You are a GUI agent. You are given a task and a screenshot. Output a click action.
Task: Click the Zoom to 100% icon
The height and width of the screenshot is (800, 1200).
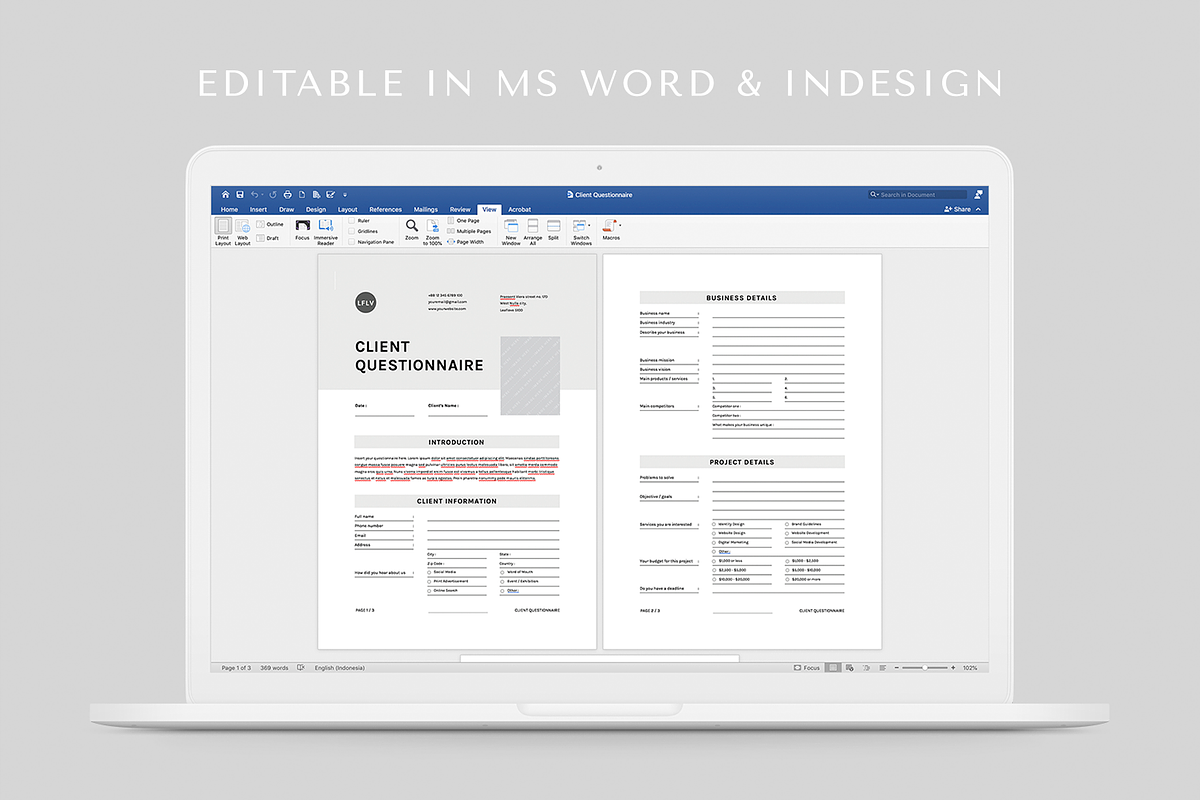pyautogui.click(x=433, y=227)
